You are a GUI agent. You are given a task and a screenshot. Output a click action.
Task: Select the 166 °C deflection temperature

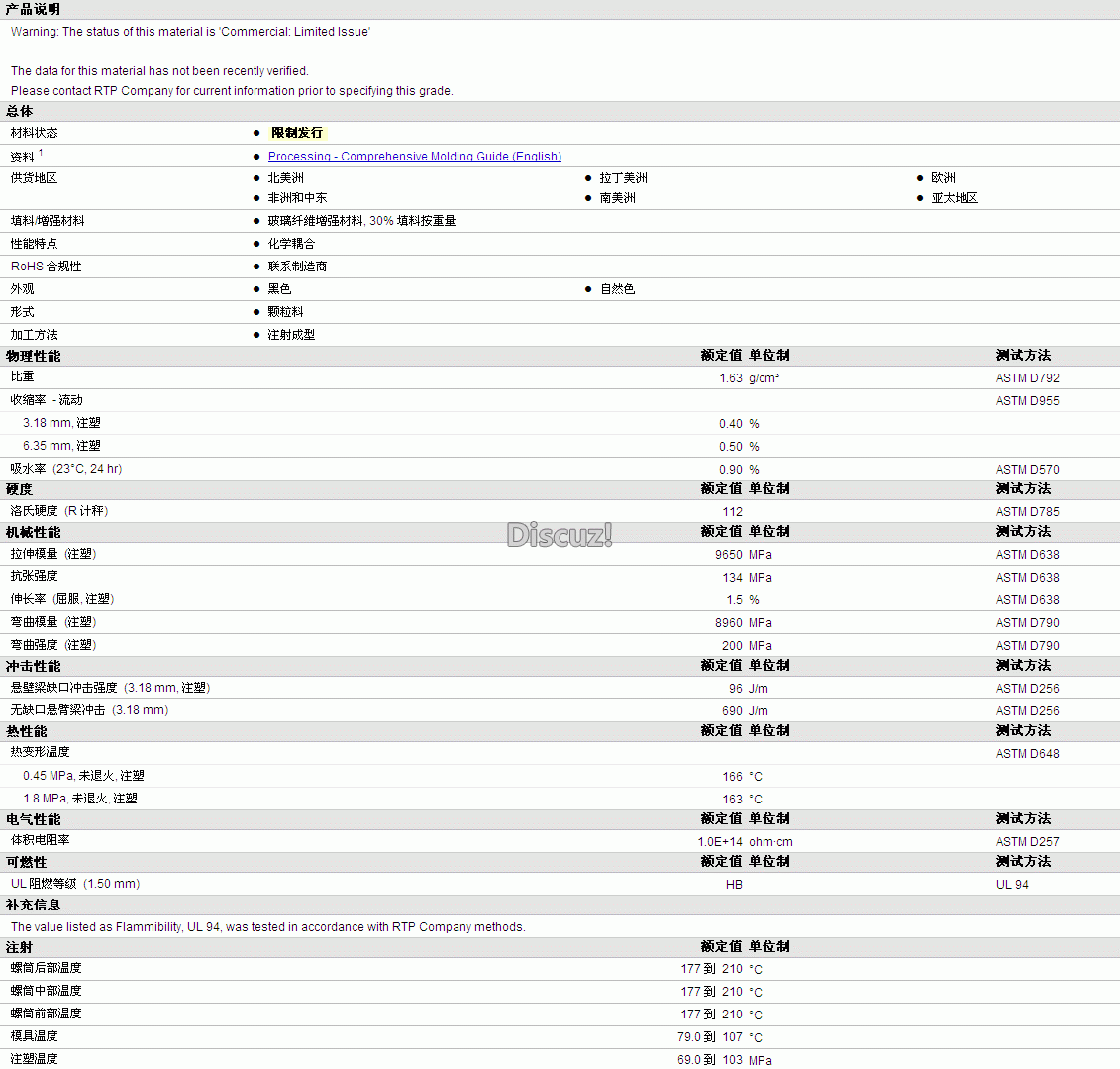pos(732,778)
